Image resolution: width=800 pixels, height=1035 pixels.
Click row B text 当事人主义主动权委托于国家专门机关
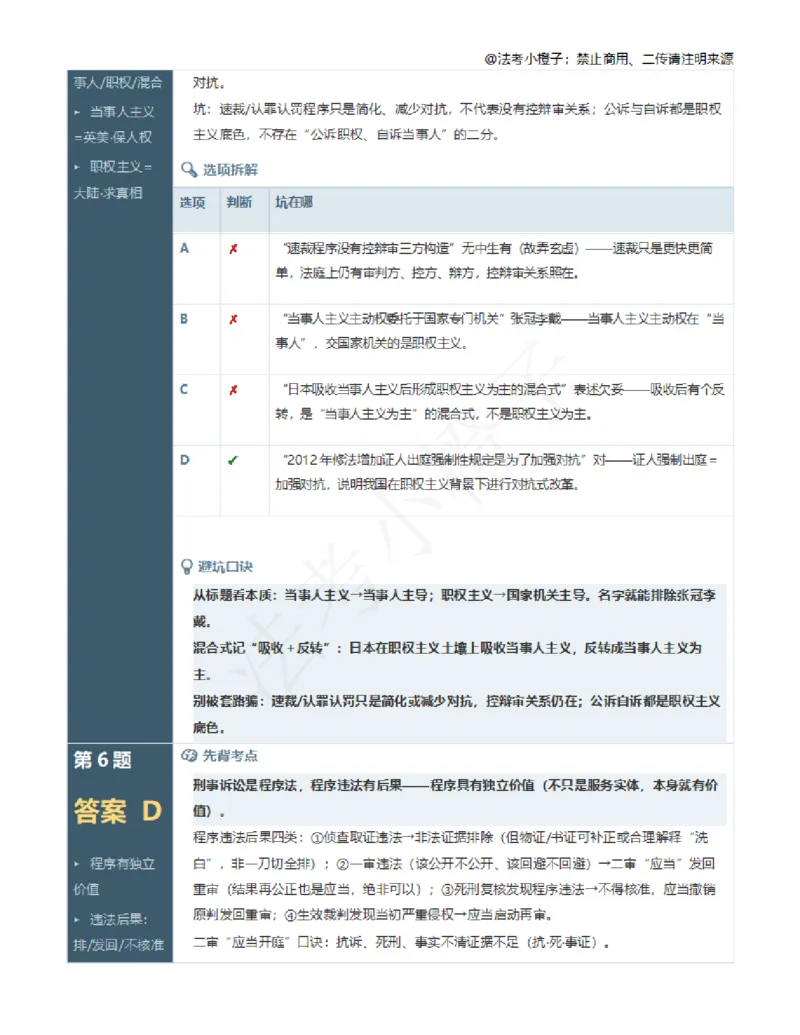click(x=393, y=319)
